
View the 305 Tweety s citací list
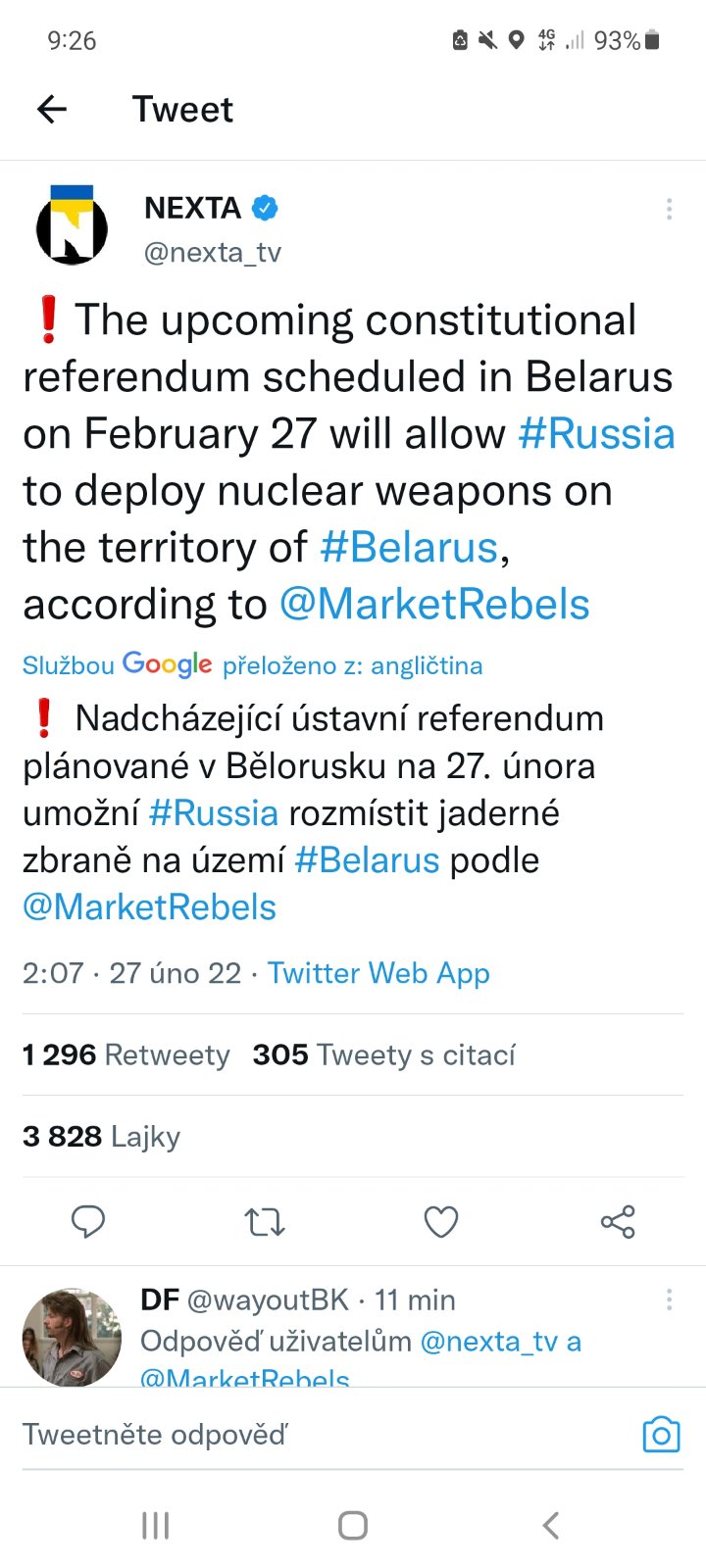pyautogui.click(x=383, y=1055)
